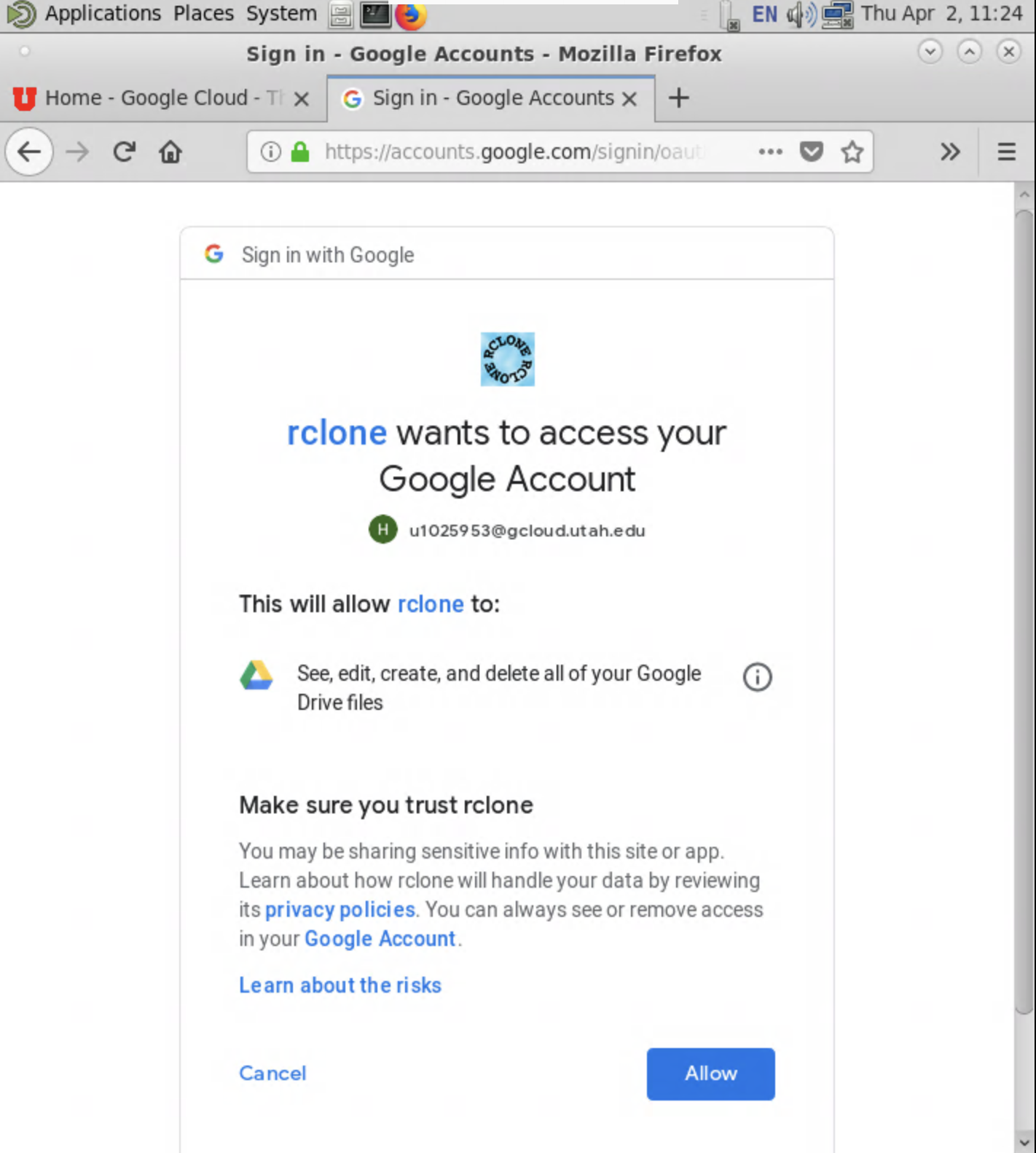1036x1153 pixels.
Task: Click the address bar URL field
Action: [510, 152]
